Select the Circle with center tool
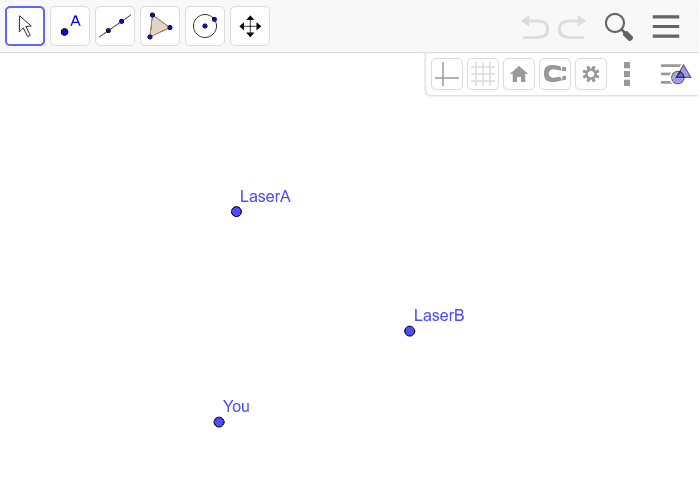 pos(205,26)
